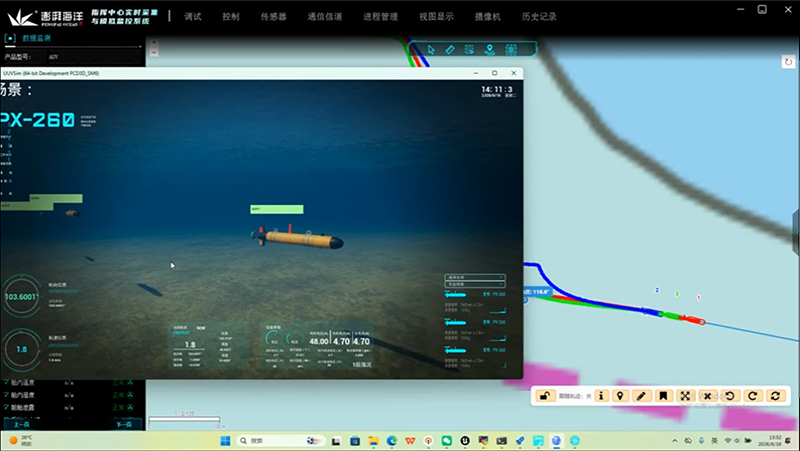800x451 pixels.
Task: Show hidden tray icons chevron
Action: (x=674, y=441)
